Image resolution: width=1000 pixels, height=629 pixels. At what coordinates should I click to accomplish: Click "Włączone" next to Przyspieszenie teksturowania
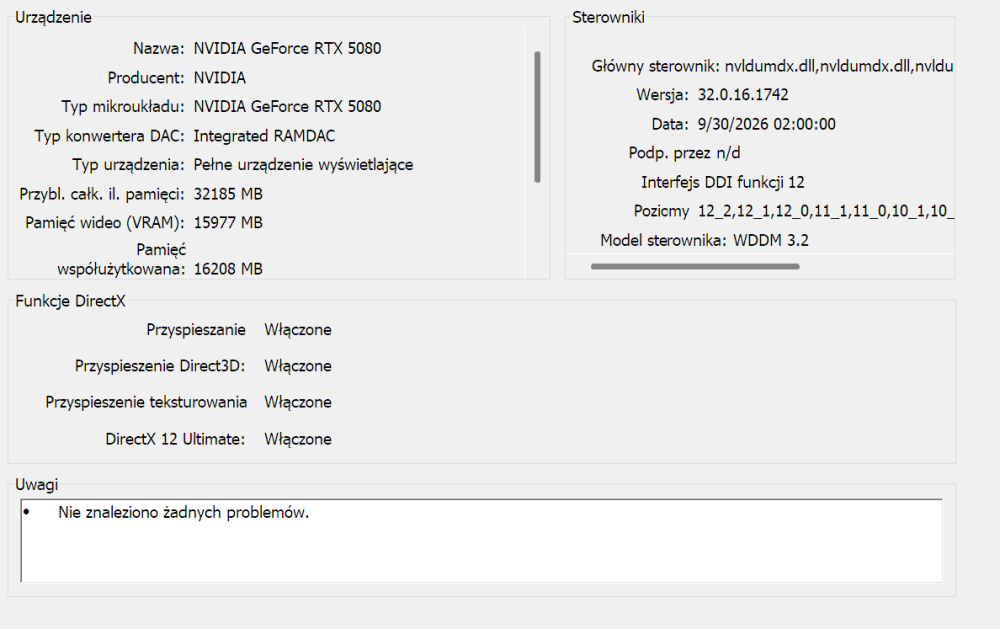[298, 403]
